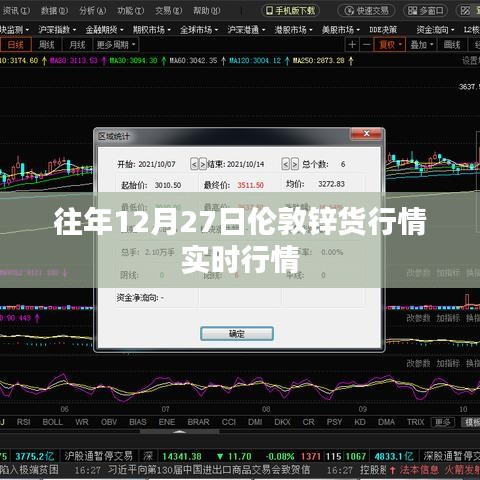Select the BOLL indicator tab
Image resolution: width=480 pixels, height=480 pixels.
point(52,422)
